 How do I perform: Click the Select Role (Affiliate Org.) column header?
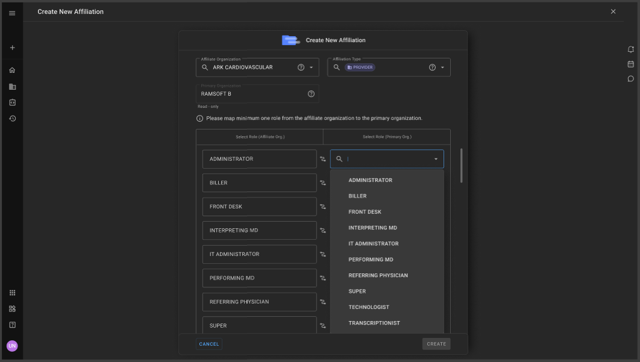pos(260,137)
